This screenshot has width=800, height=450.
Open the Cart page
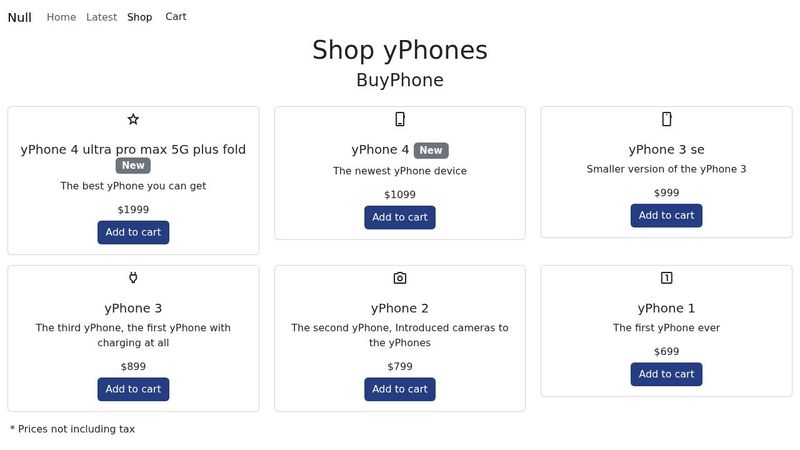pos(176,17)
